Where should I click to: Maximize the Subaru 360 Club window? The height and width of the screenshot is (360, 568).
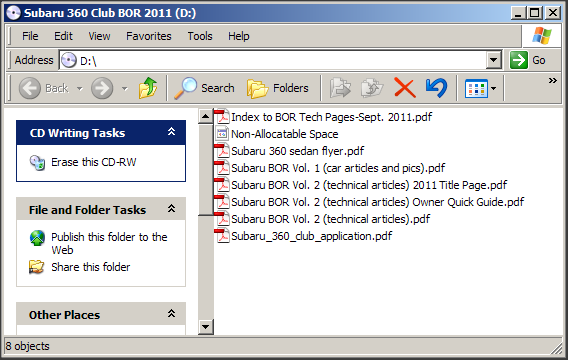tap(535, 13)
